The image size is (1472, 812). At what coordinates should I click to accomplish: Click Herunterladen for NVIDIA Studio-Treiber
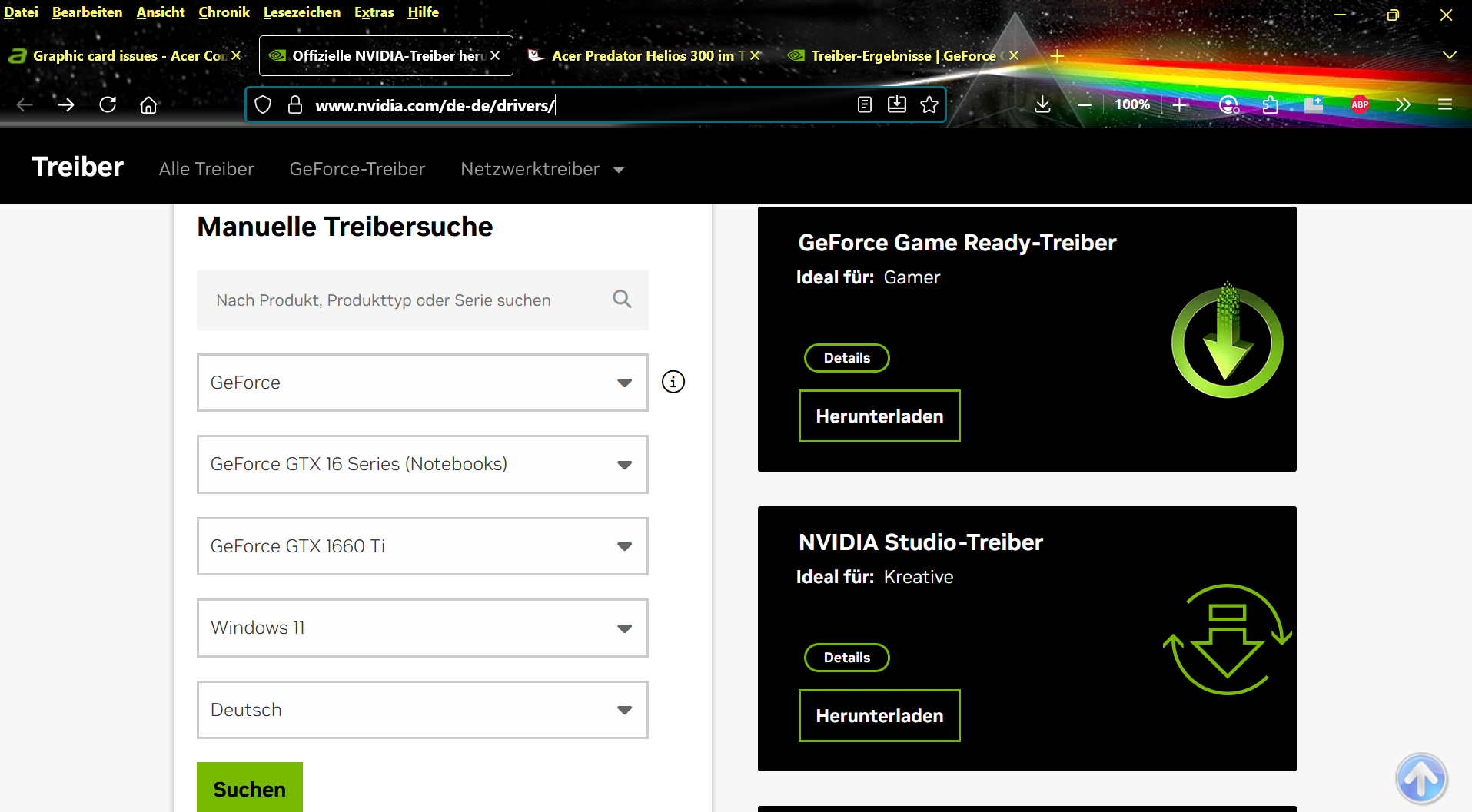(x=879, y=716)
